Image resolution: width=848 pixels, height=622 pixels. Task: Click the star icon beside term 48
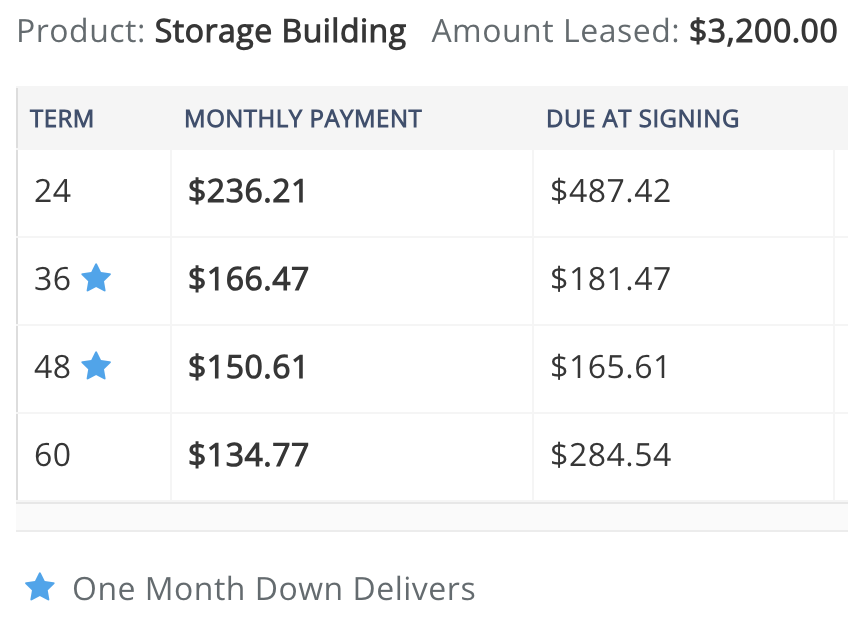[x=96, y=366]
